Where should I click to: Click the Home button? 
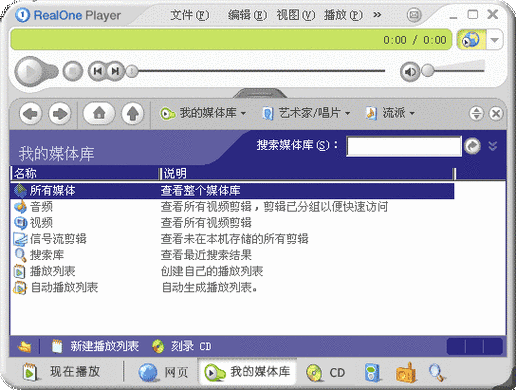tap(99, 113)
